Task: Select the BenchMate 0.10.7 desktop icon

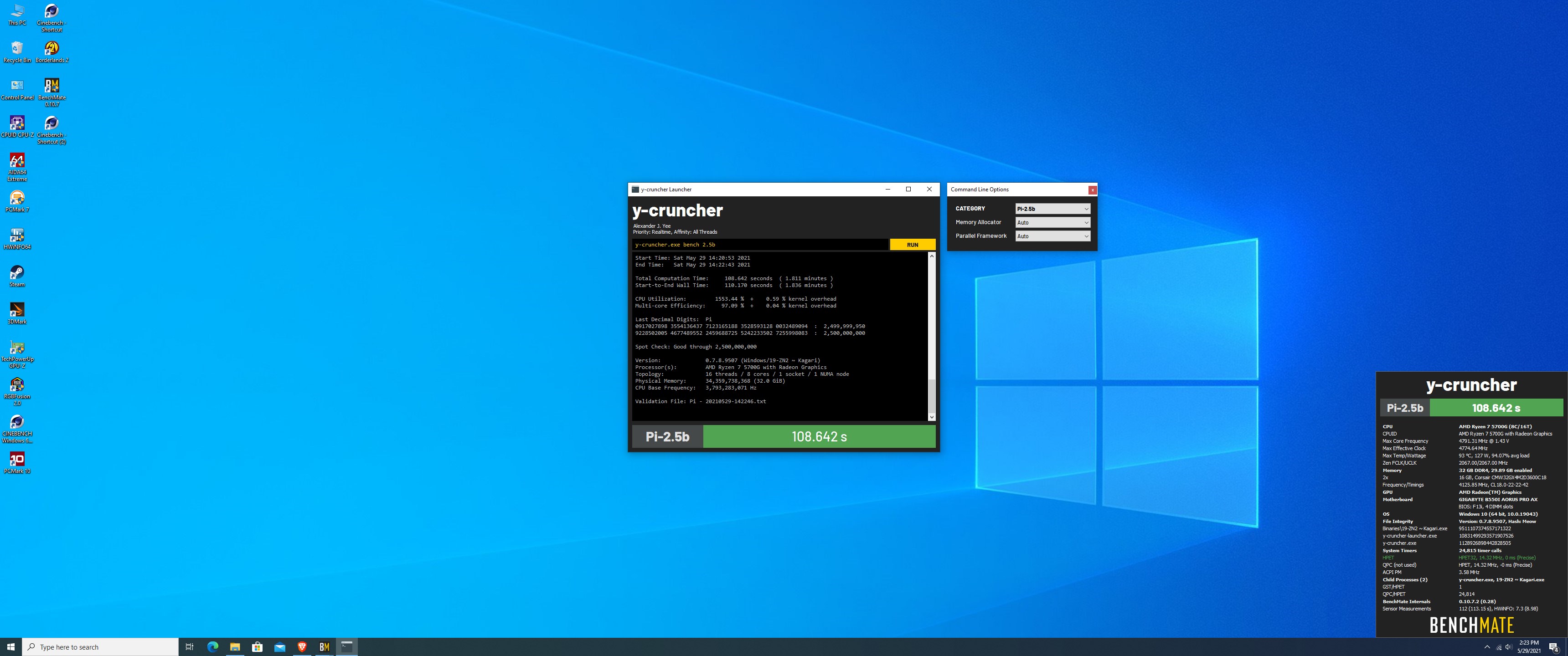Action: coord(52,92)
